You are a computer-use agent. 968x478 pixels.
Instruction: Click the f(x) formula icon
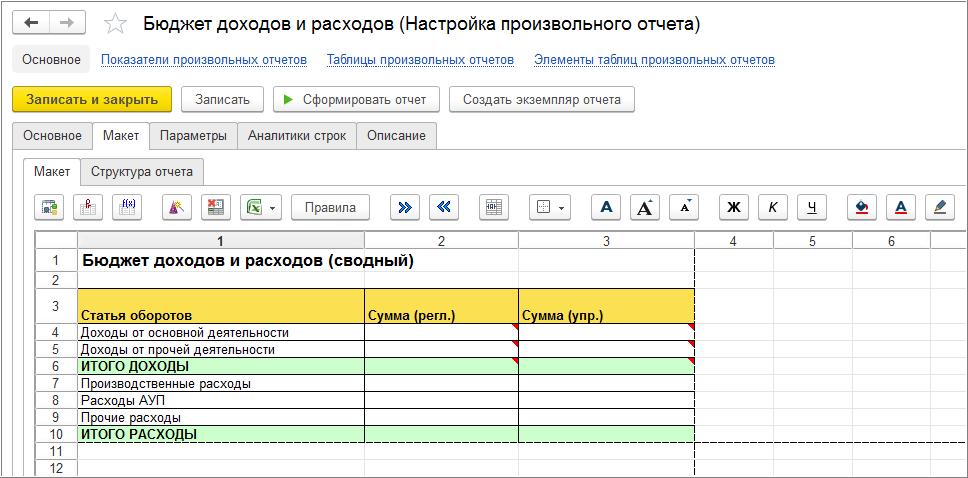[x=127, y=208]
